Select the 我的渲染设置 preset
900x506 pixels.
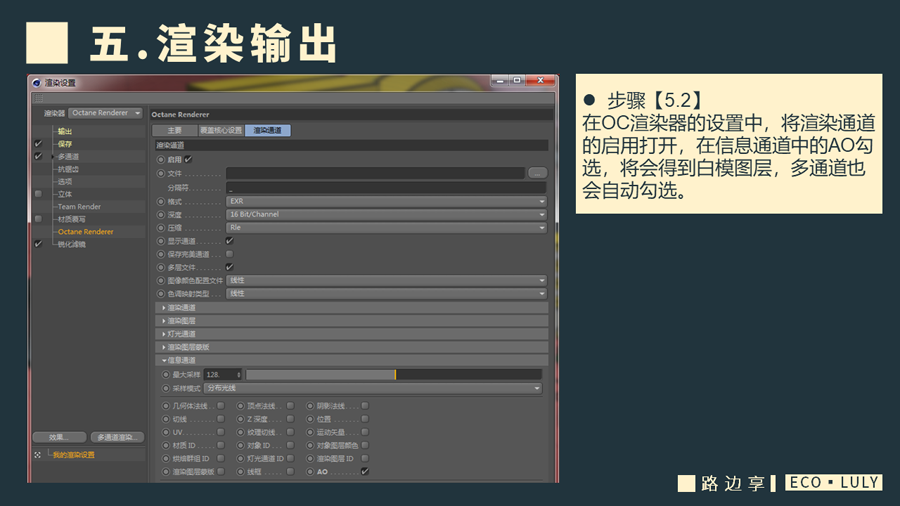click(73, 455)
